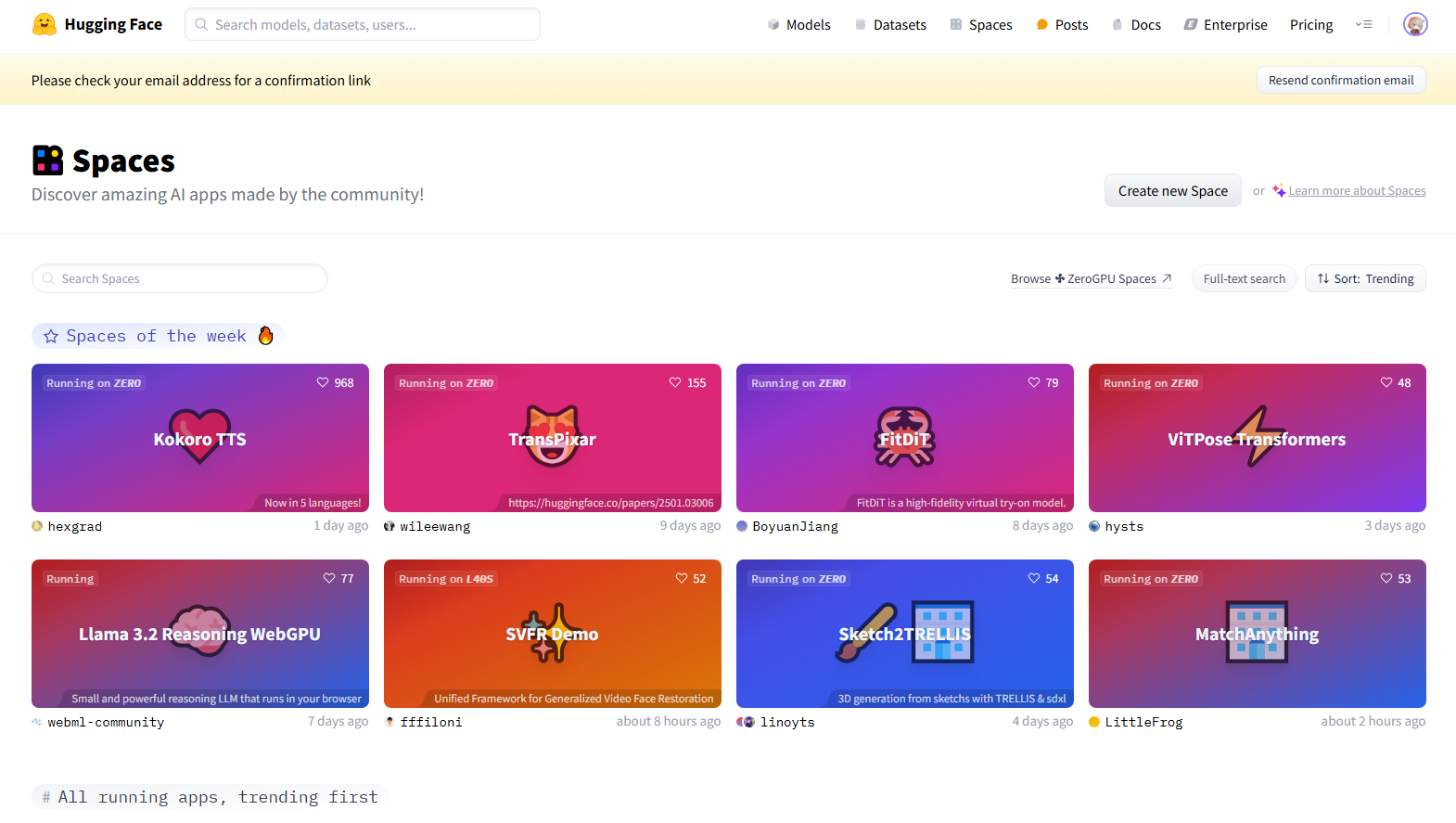Click the Hugging Face logo emoji
This screenshot has height=823, width=1456.
[45, 24]
